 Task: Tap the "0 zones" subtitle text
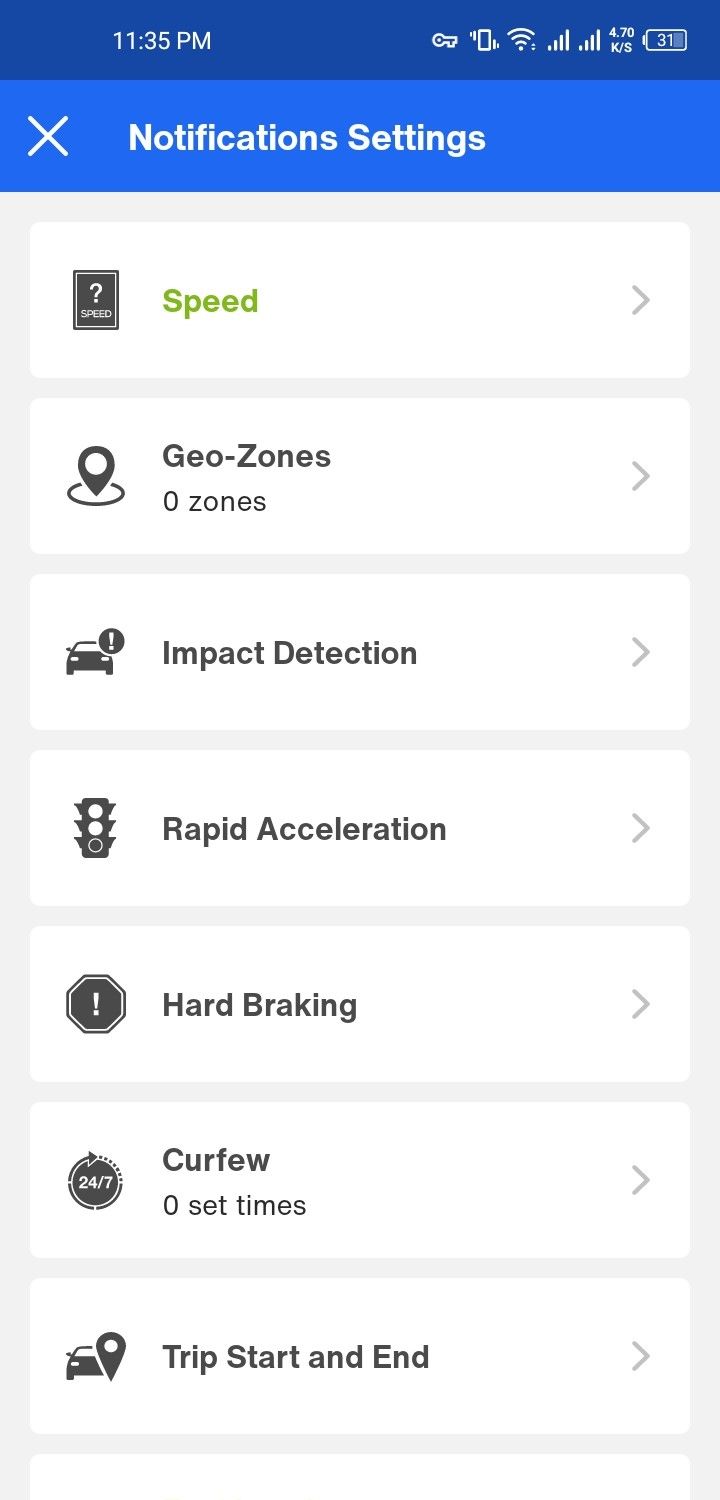tap(214, 501)
